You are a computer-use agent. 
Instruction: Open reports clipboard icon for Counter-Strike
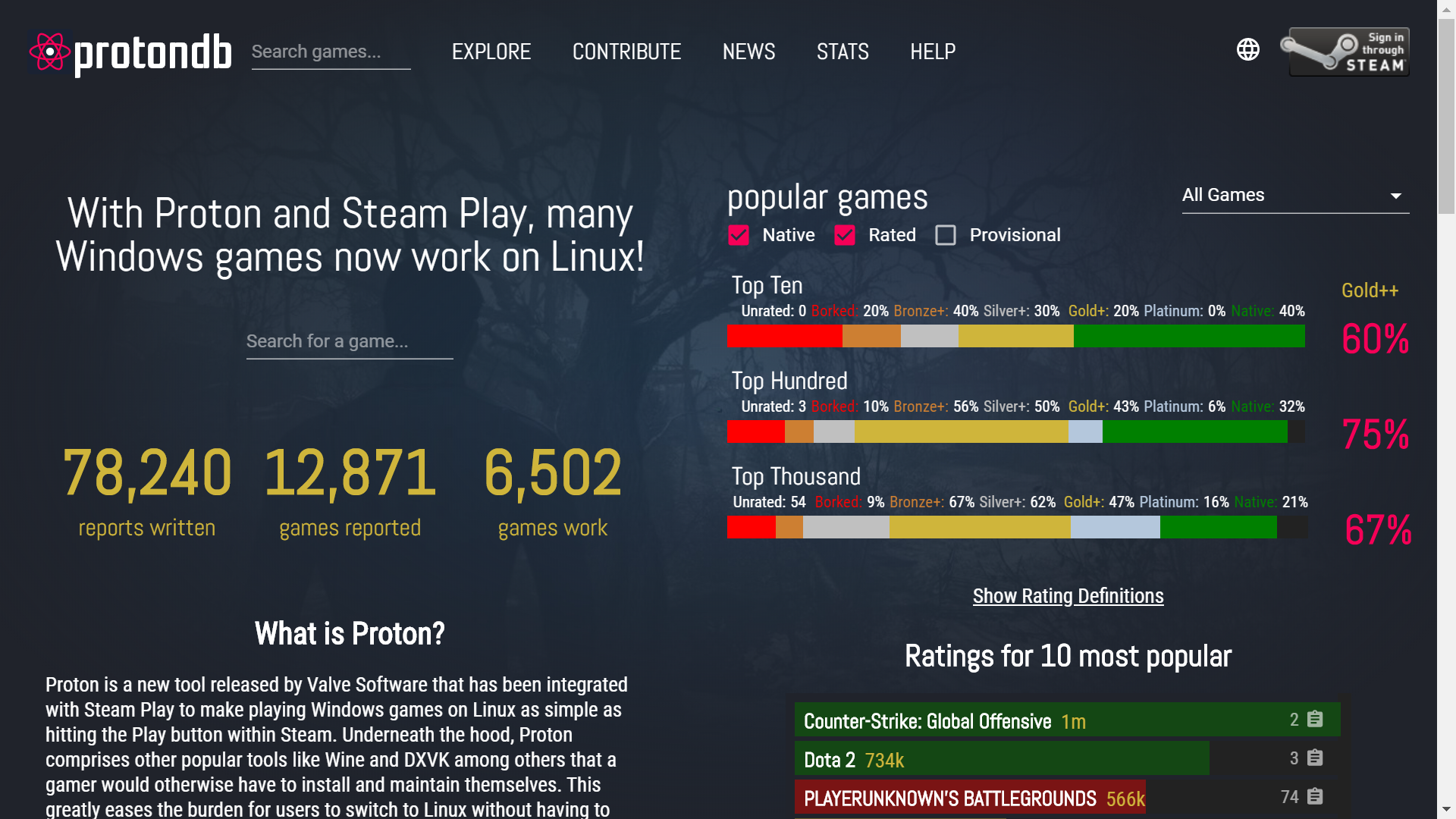(1315, 719)
